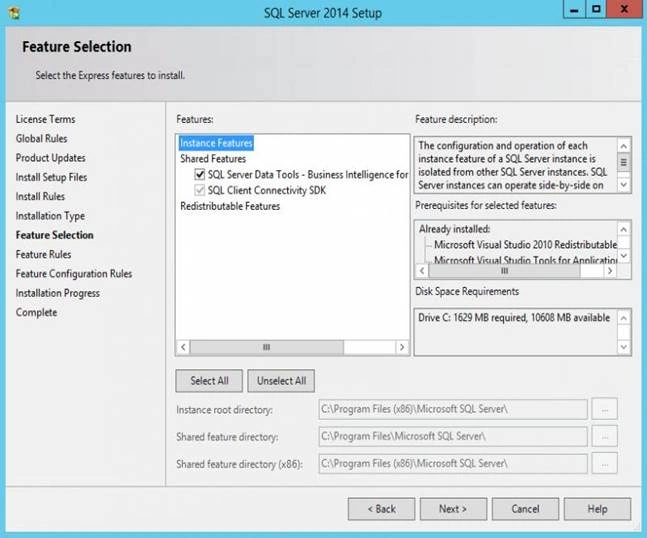Select Redistributable Features tree node
The image size is (647, 538).
[x=230, y=206]
